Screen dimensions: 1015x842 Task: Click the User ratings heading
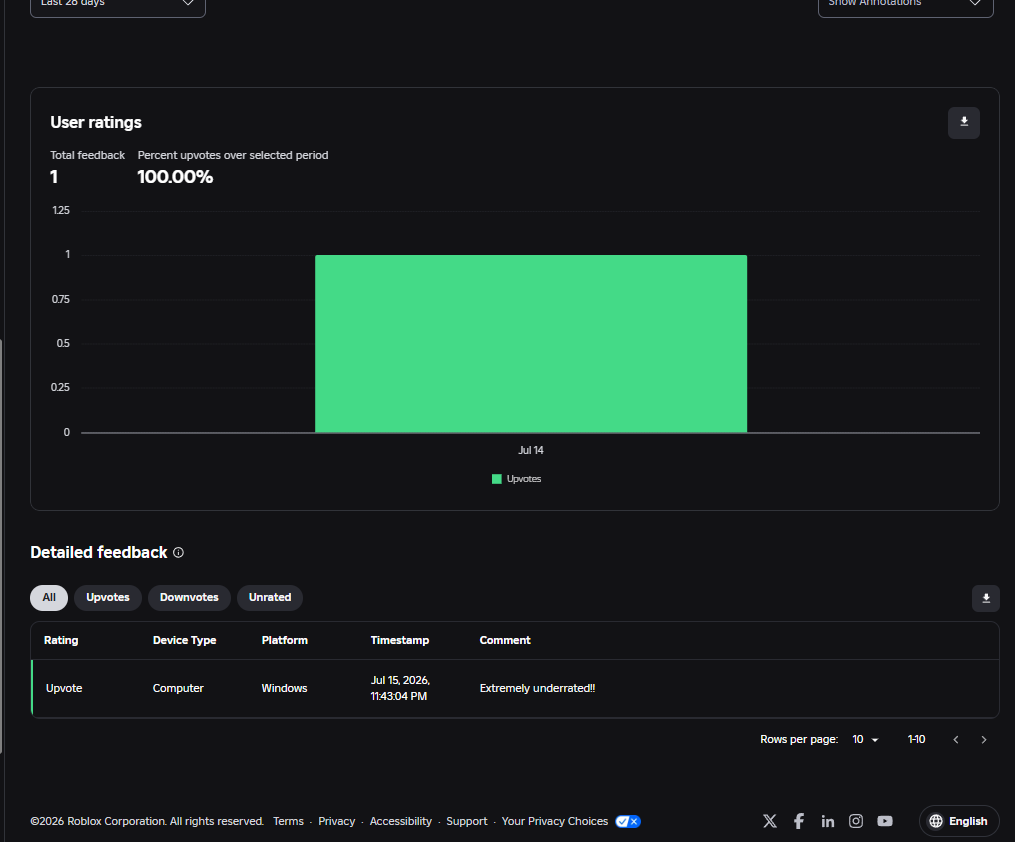coord(96,122)
